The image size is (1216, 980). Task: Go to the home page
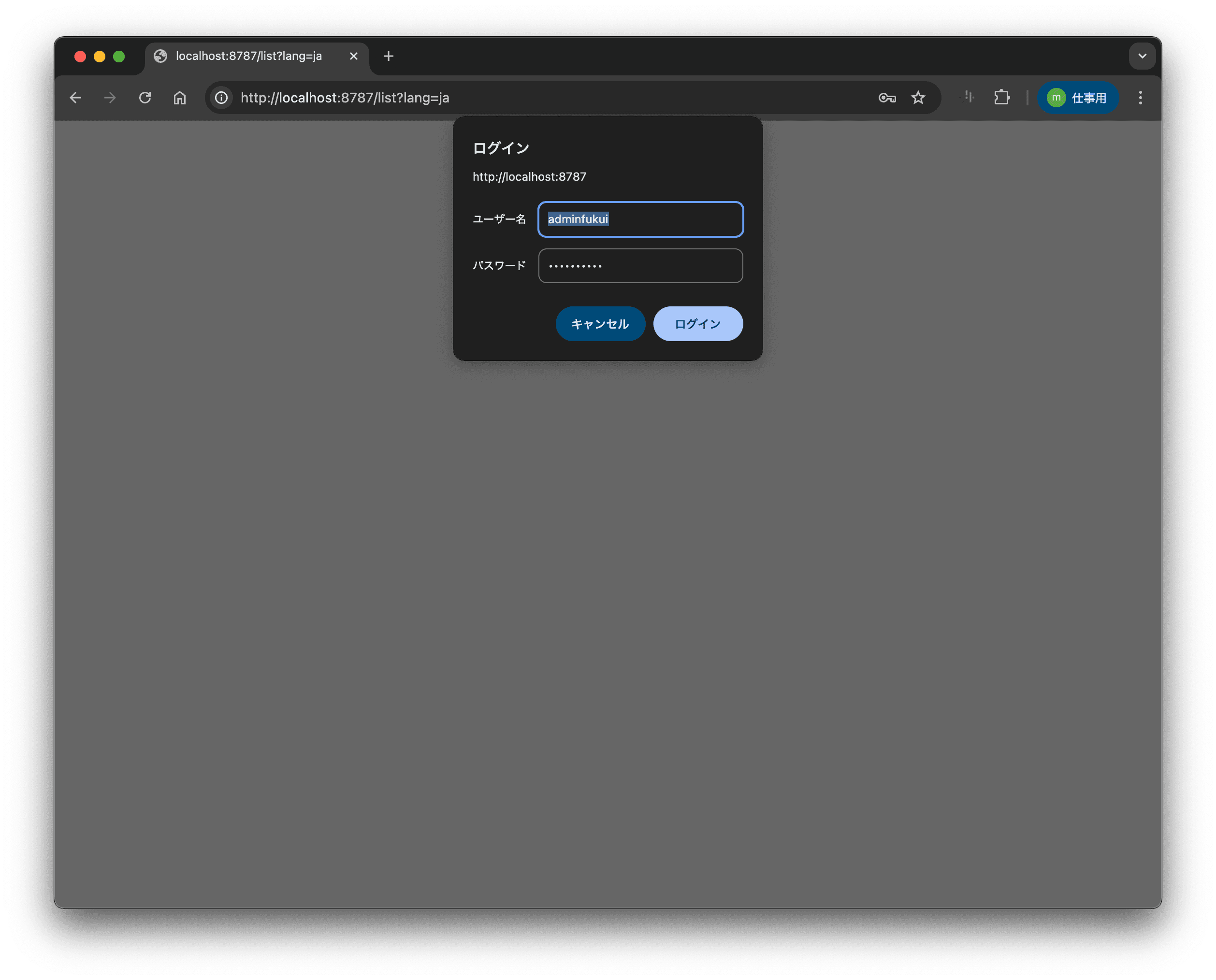179,98
